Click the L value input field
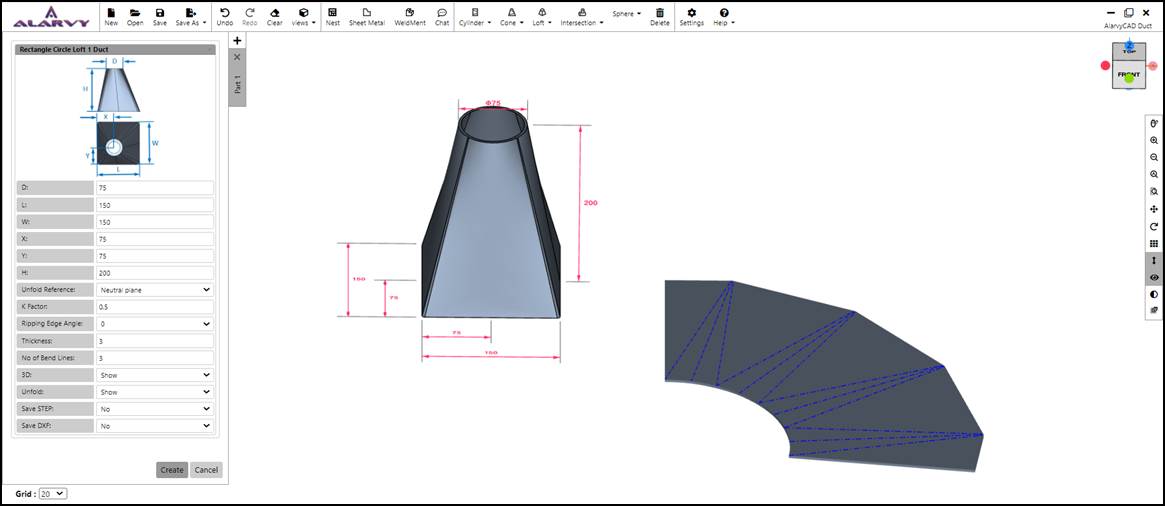Viewport: 1165px width, 506px height. click(155, 205)
